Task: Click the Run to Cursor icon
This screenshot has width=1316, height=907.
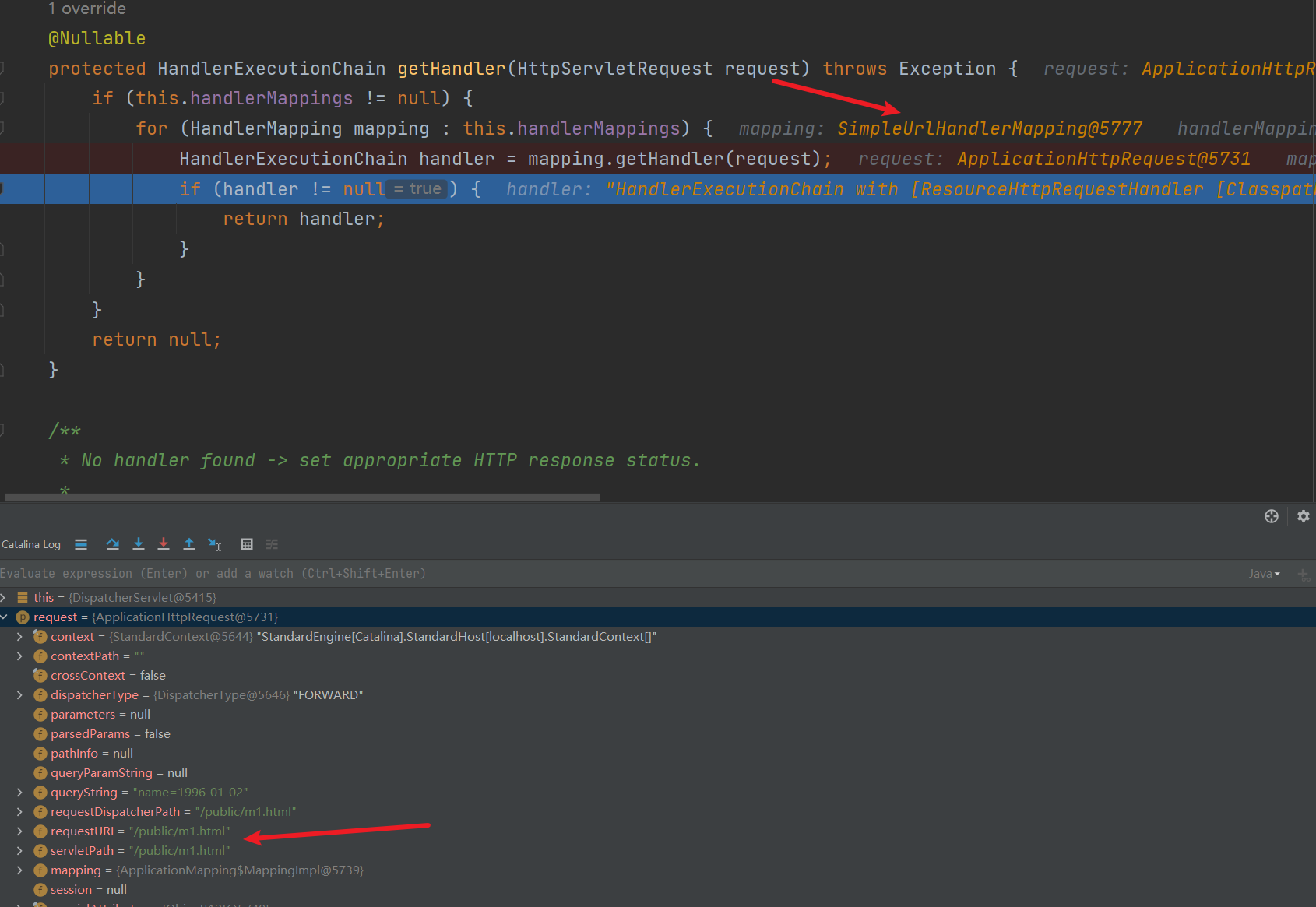Action: 215,544
